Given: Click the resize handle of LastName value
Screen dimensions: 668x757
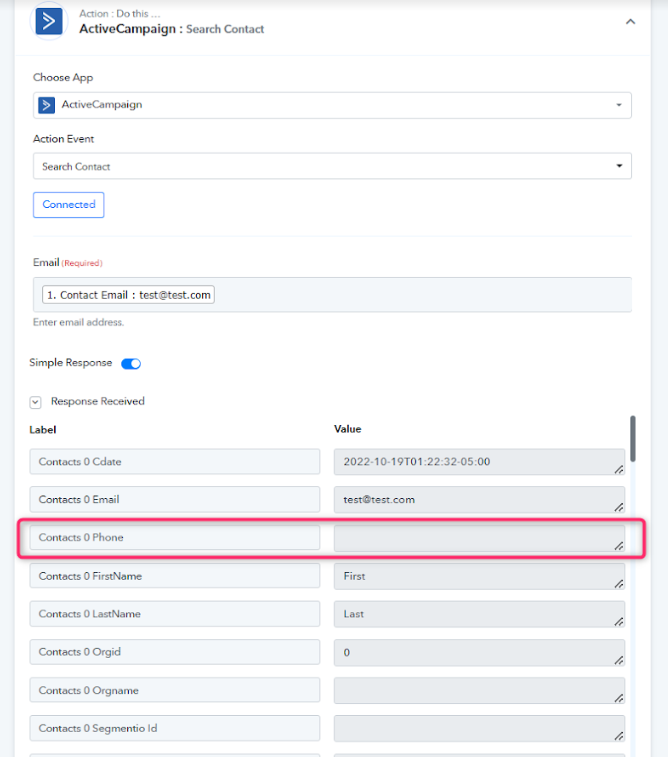Looking at the screenshot, I should tap(619, 621).
